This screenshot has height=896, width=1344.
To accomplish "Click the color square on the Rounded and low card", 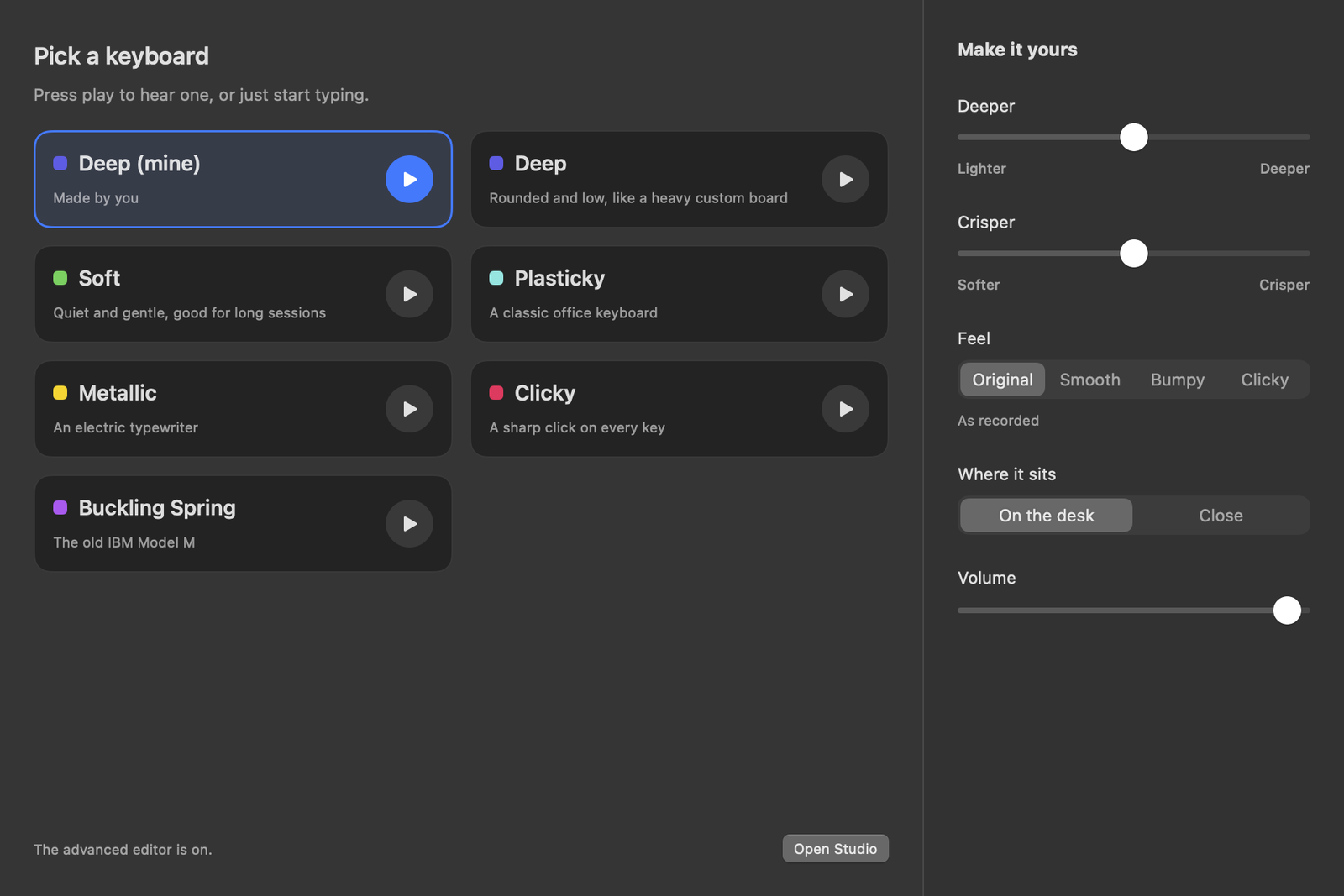I will click(x=496, y=163).
